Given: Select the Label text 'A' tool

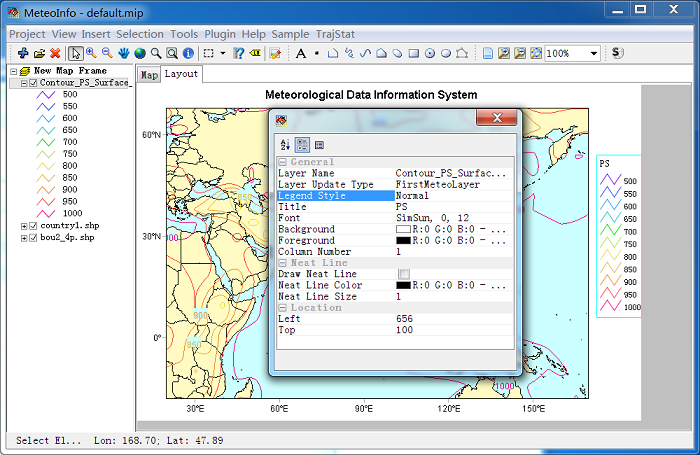Looking at the screenshot, I should (x=301, y=53).
